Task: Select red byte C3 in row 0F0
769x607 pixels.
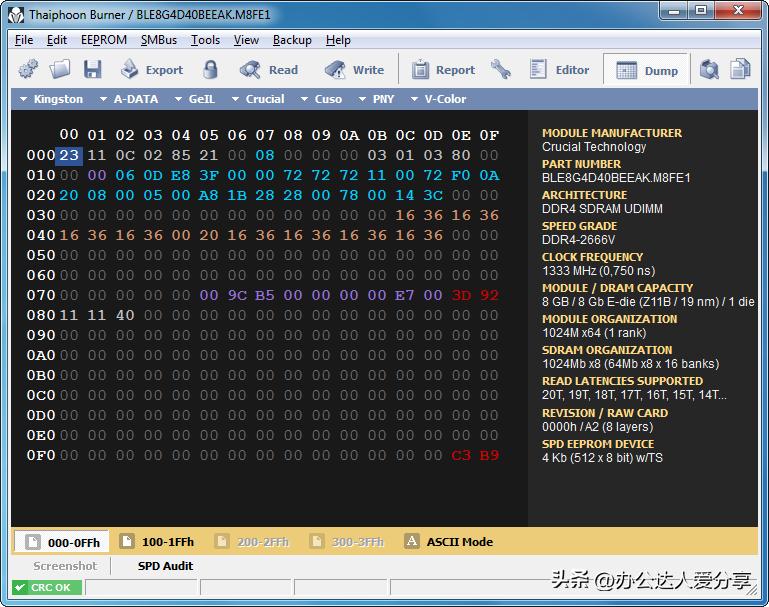Action: [x=461, y=455]
